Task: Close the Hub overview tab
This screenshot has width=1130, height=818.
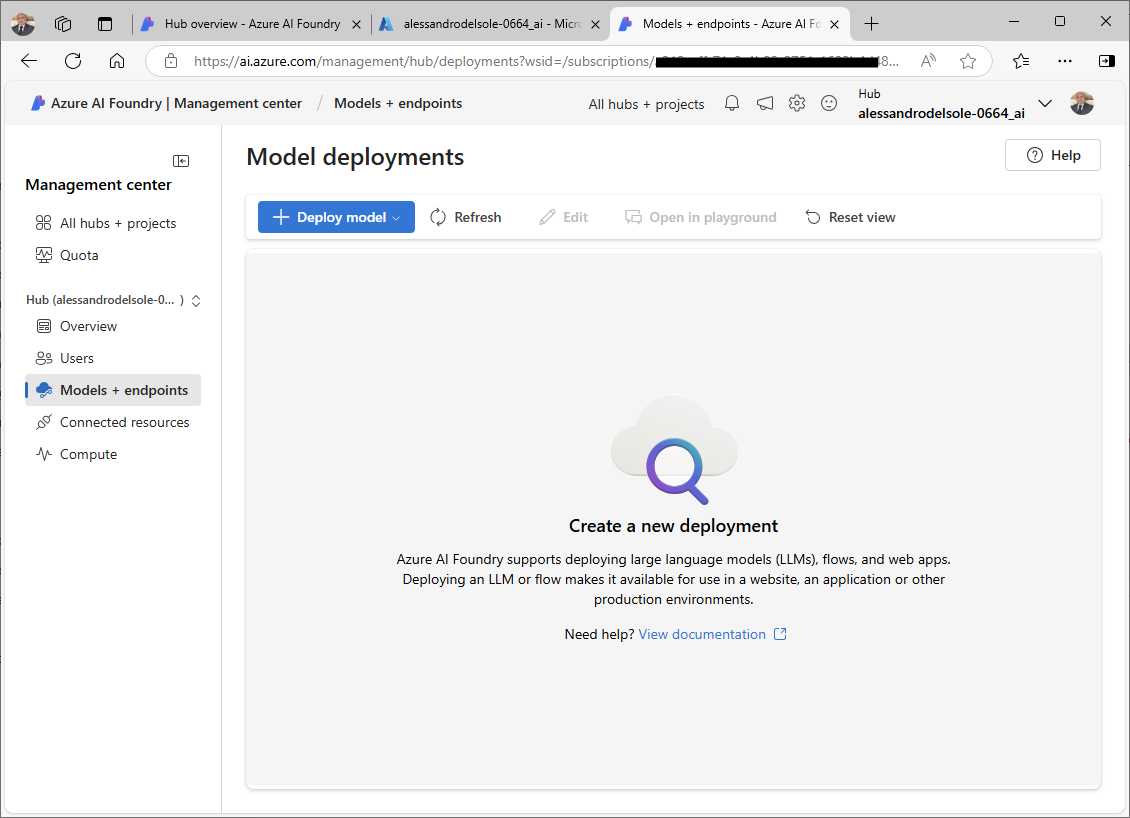Action: coord(356,25)
